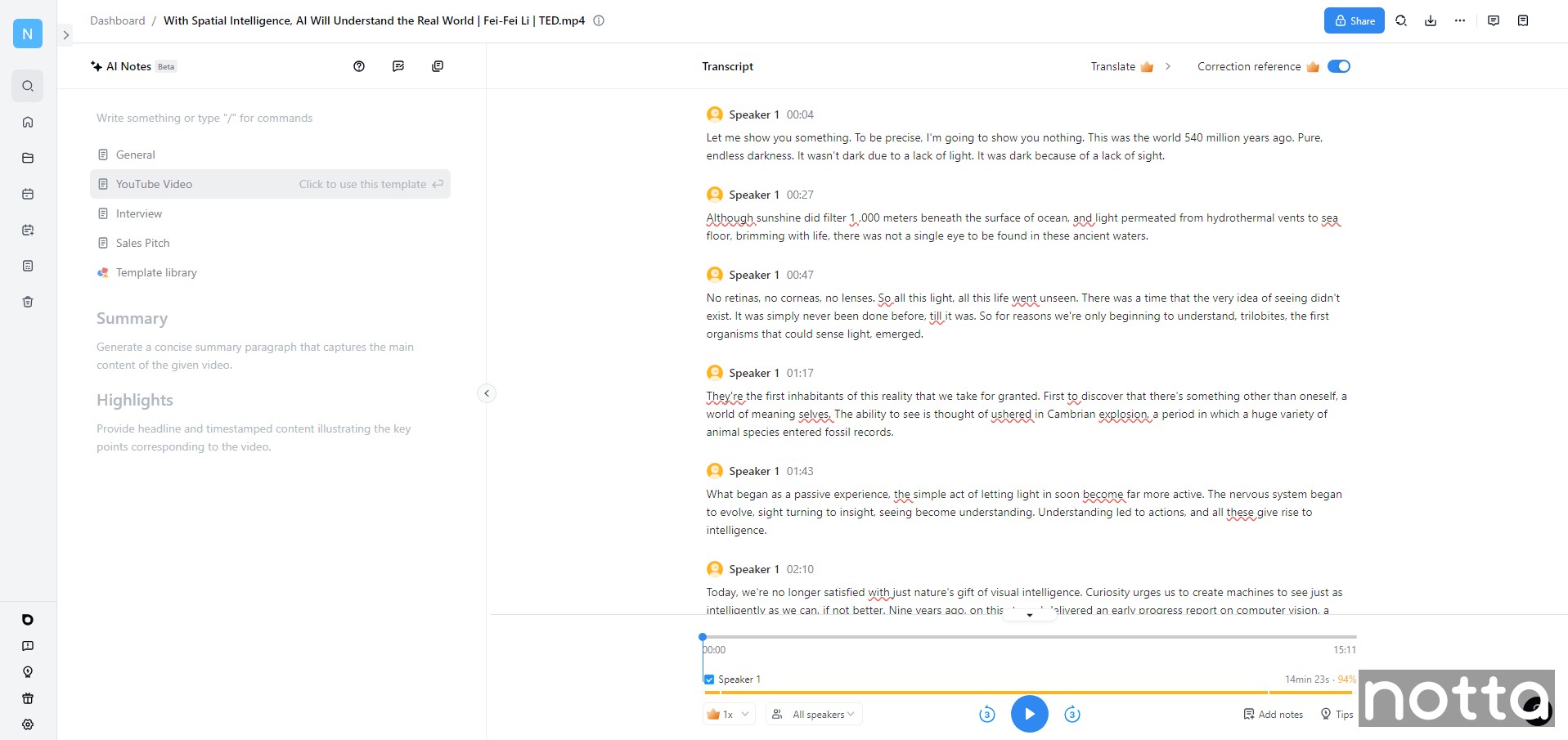Click the 02:10 timestamp
1568x740 pixels.
tap(800, 569)
